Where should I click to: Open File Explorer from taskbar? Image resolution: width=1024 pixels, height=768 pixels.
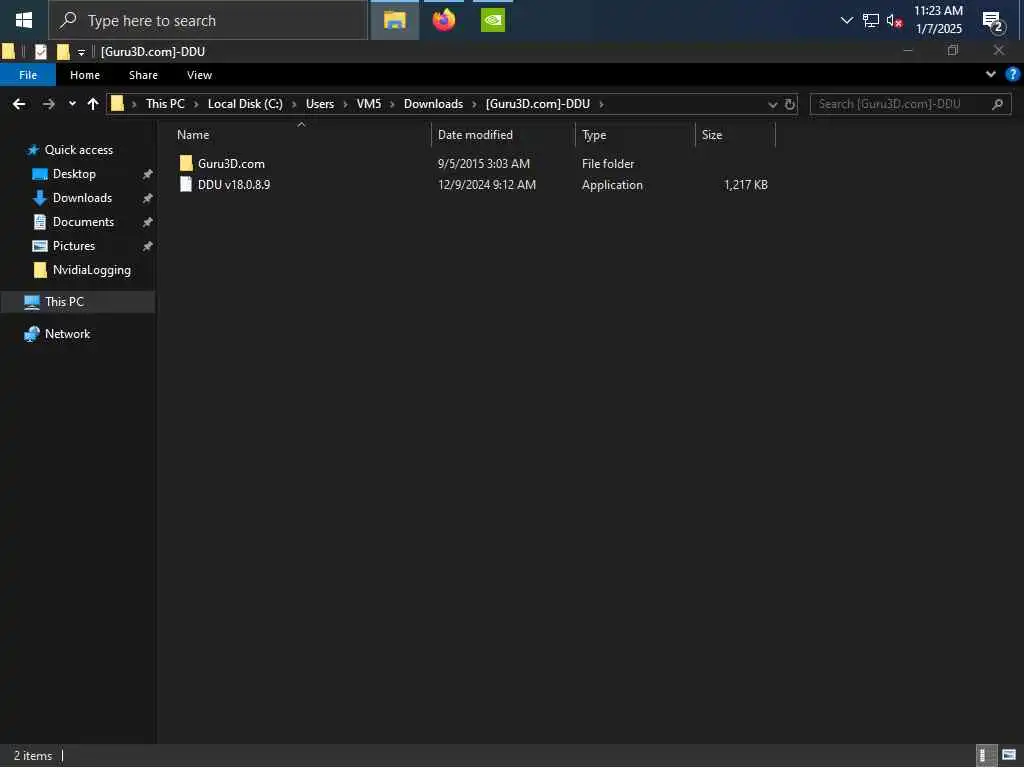pyautogui.click(x=394, y=20)
